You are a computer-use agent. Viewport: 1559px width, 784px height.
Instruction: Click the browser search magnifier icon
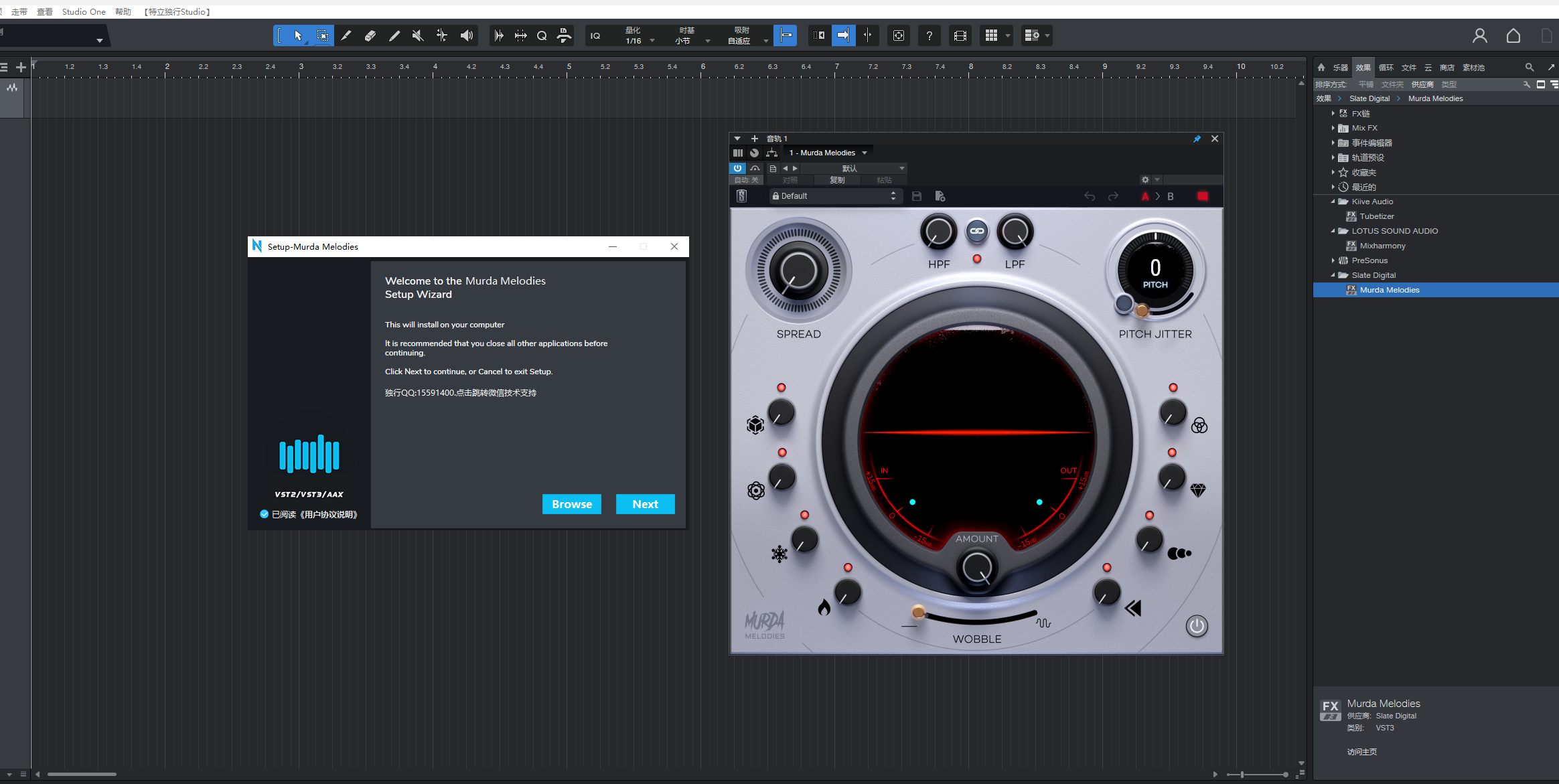pyautogui.click(x=1530, y=68)
